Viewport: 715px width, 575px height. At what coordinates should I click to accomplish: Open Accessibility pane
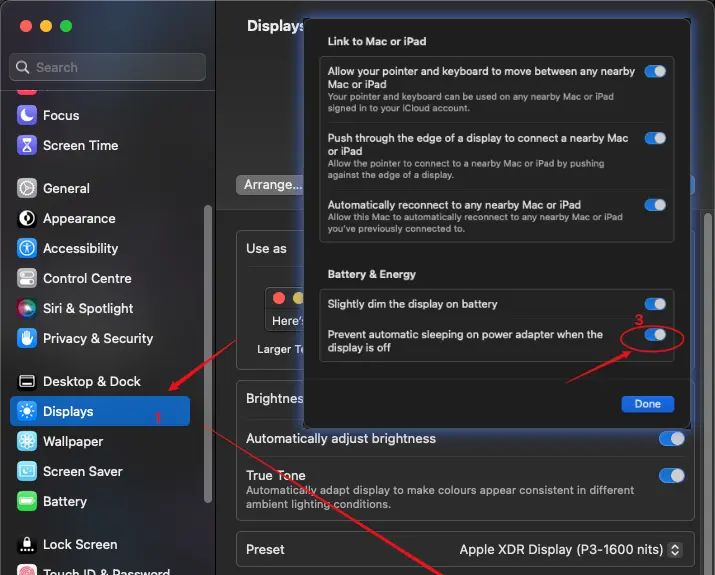point(100,248)
